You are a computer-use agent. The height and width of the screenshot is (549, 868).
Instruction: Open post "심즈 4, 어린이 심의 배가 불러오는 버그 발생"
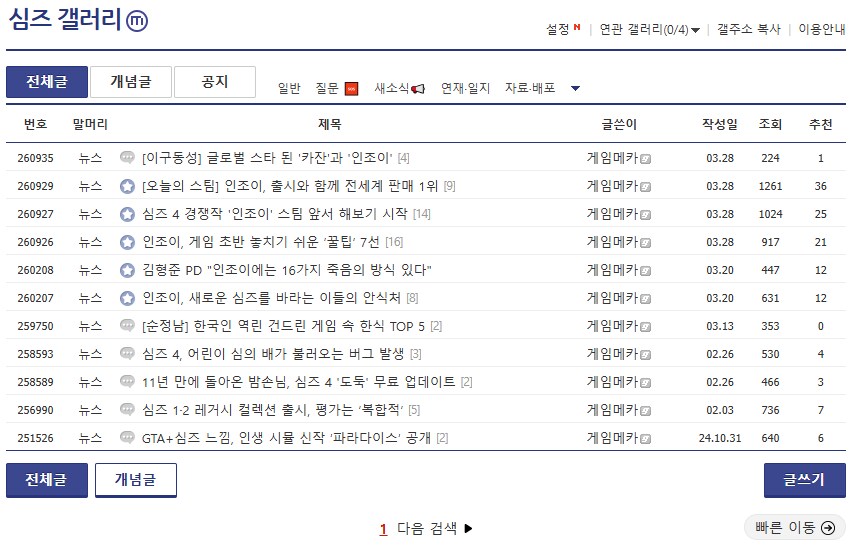[x=273, y=354]
